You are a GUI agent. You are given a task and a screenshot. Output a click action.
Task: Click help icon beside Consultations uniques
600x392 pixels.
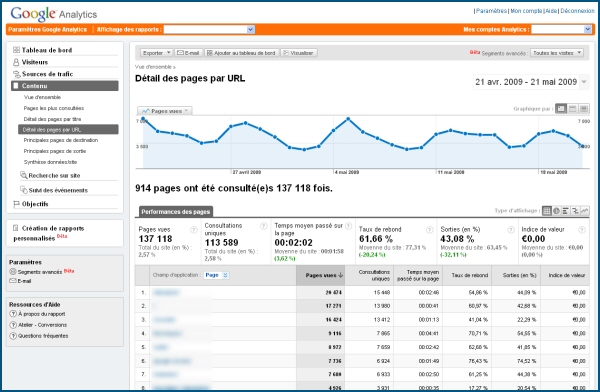[x=264, y=226]
